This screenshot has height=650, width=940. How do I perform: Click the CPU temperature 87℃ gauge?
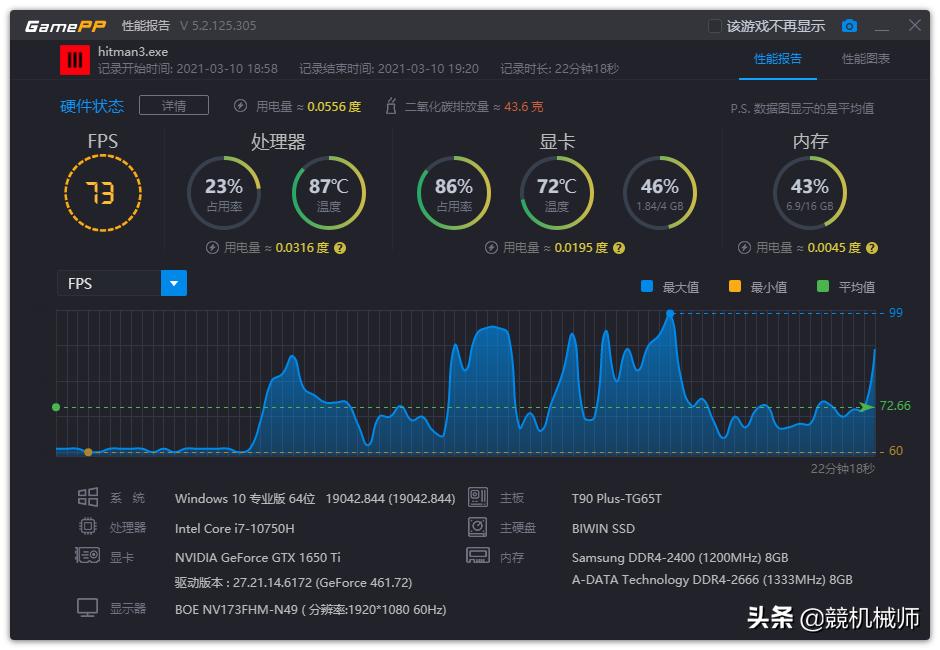[328, 193]
